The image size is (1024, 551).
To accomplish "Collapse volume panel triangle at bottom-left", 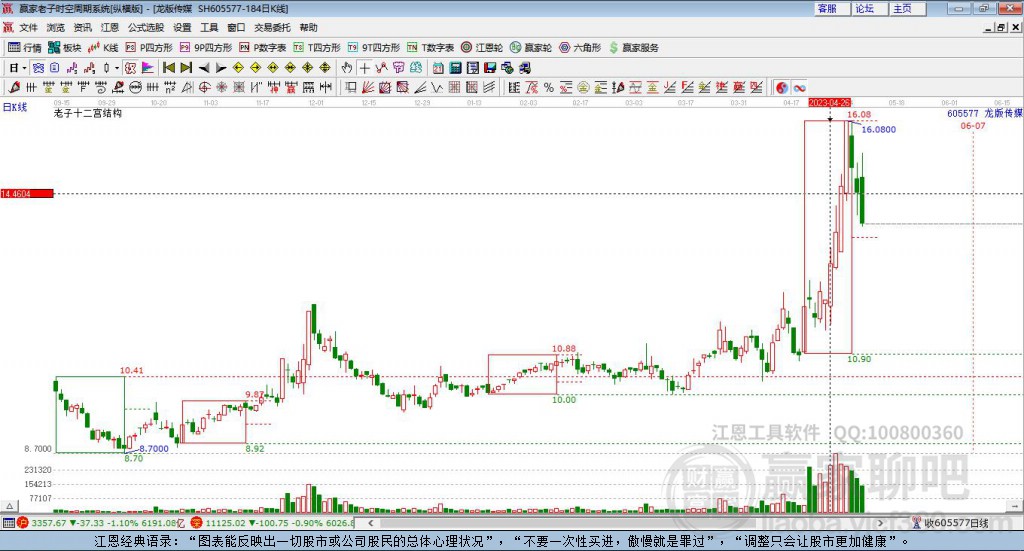I will [x=9, y=506].
